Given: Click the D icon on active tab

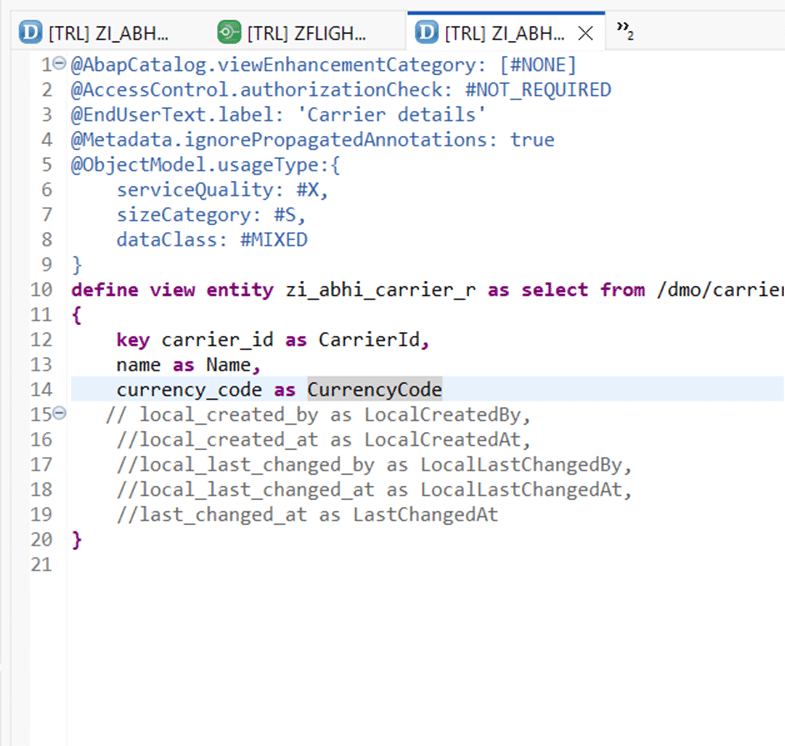Looking at the screenshot, I should 427,33.
